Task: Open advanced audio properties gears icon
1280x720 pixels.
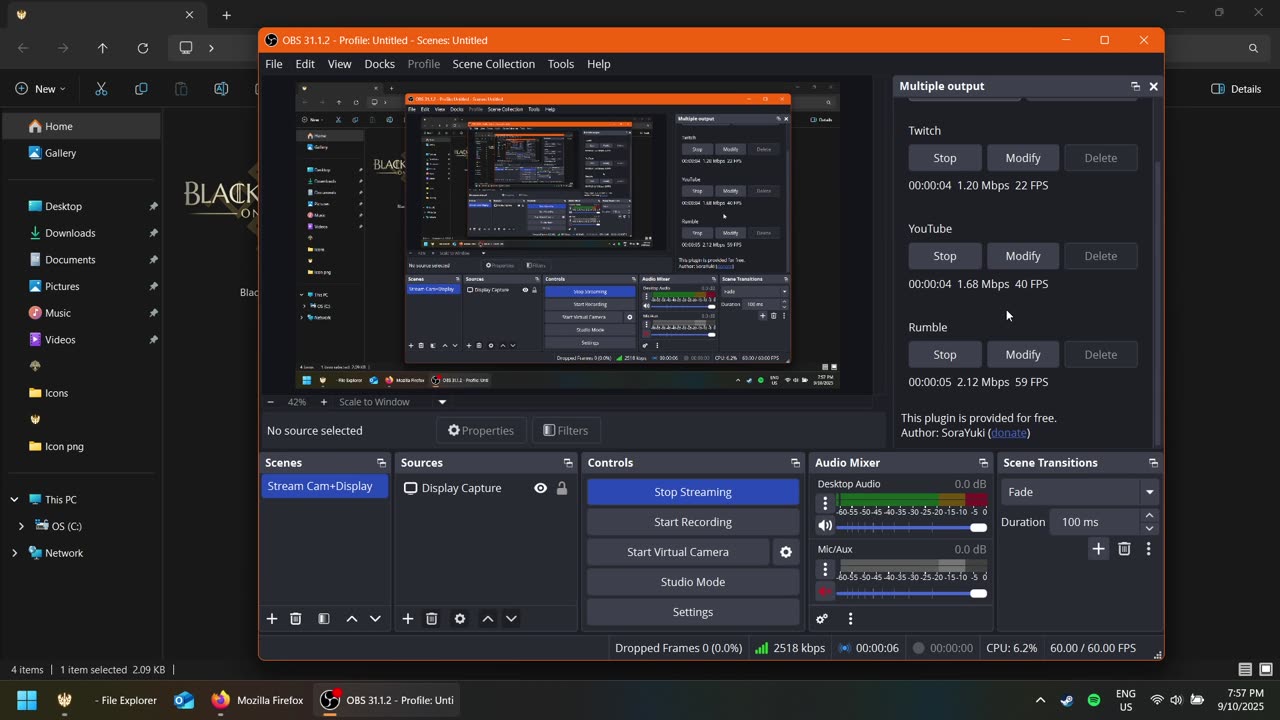Action: [823, 619]
